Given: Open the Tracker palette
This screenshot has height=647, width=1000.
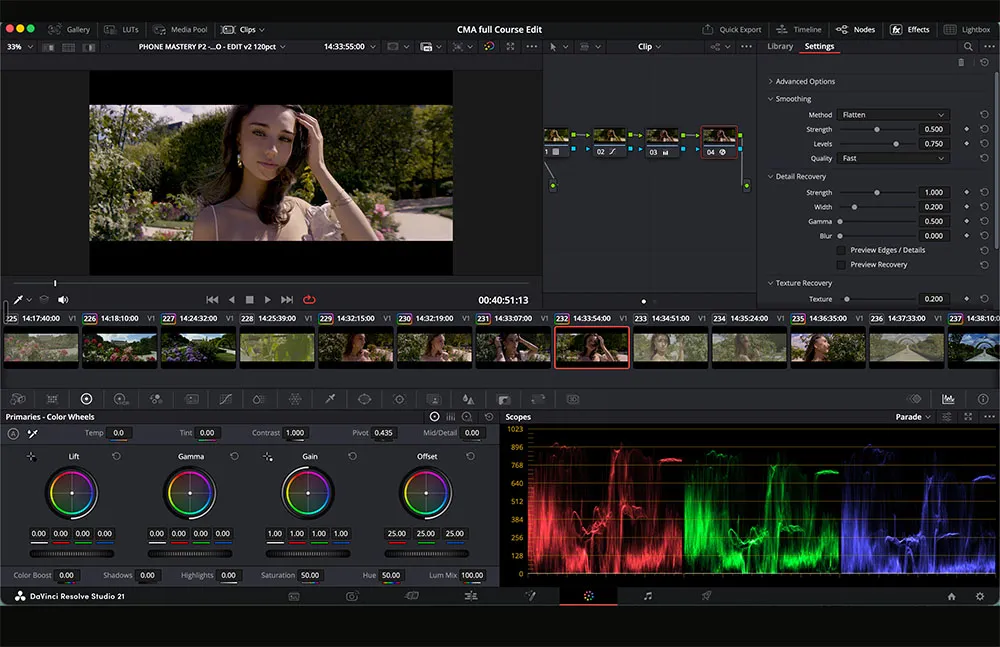Looking at the screenshot, I should tap(399, 399).
